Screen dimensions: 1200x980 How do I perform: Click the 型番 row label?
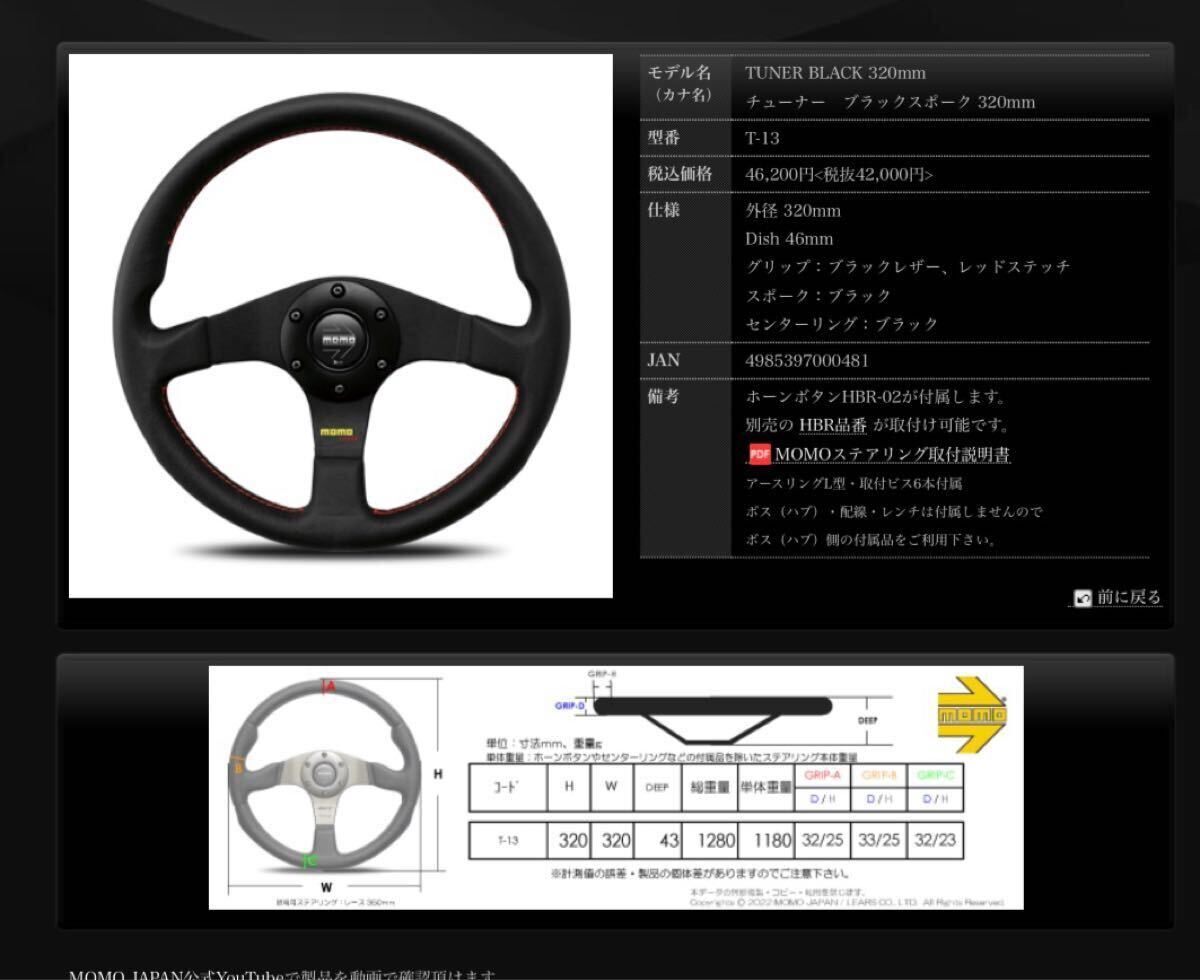664,138
